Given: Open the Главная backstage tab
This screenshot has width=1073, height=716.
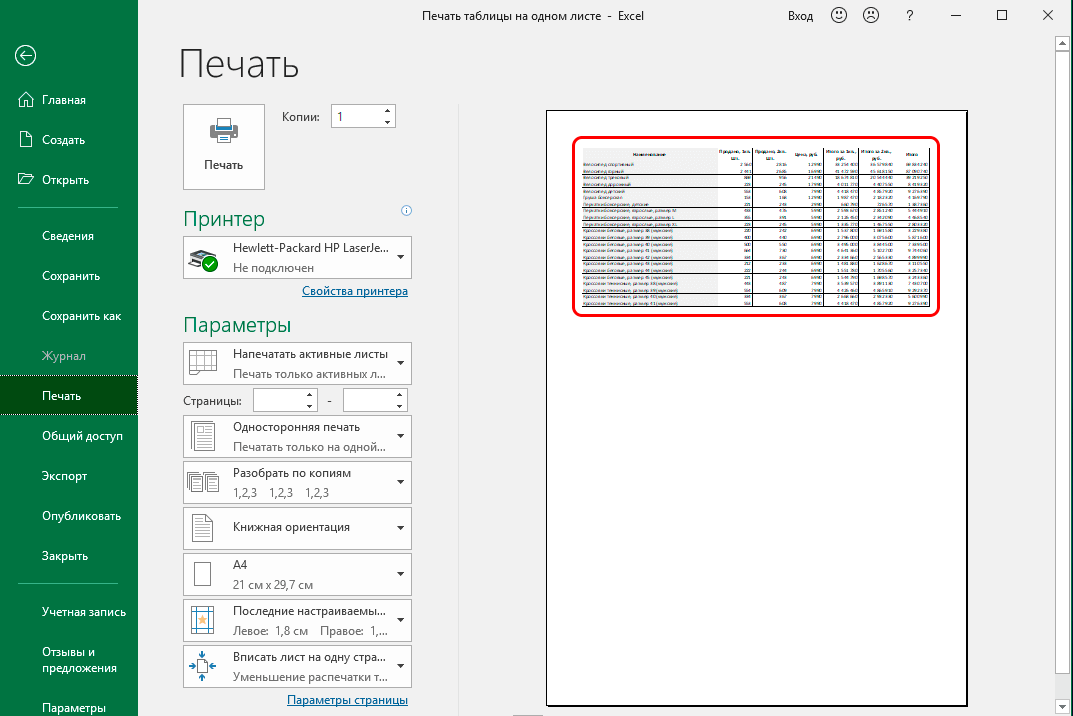Looking at the screenshot, I should point(68,100).
